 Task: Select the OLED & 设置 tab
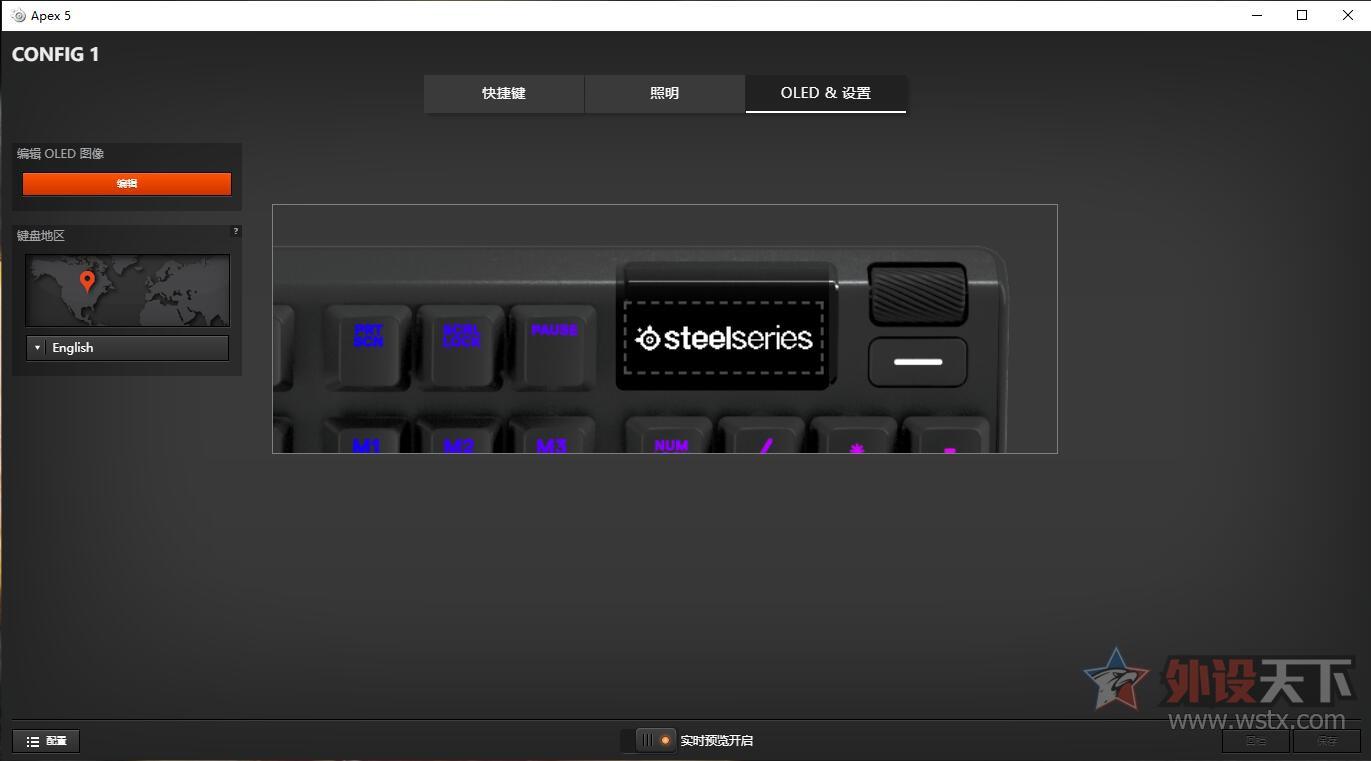[826, 93]
